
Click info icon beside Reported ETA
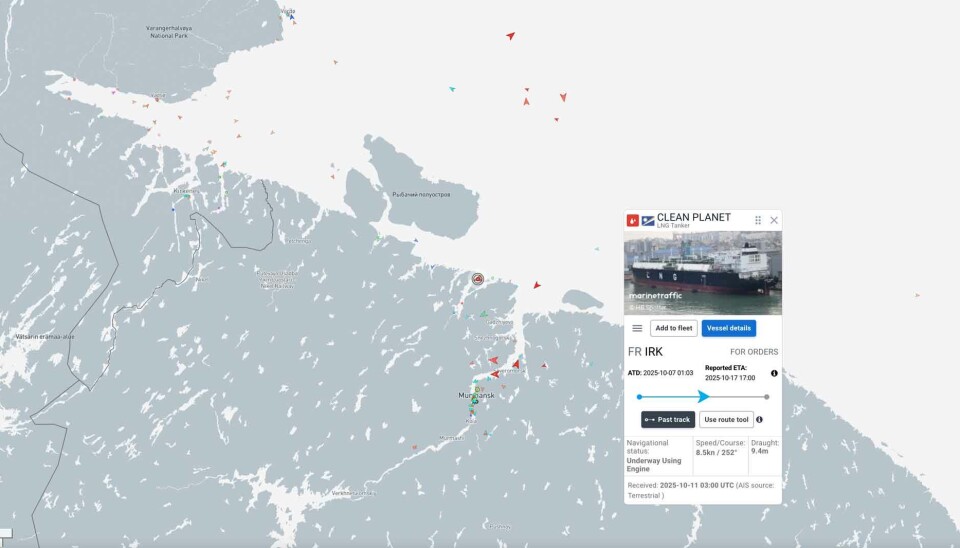coord(774,373)
